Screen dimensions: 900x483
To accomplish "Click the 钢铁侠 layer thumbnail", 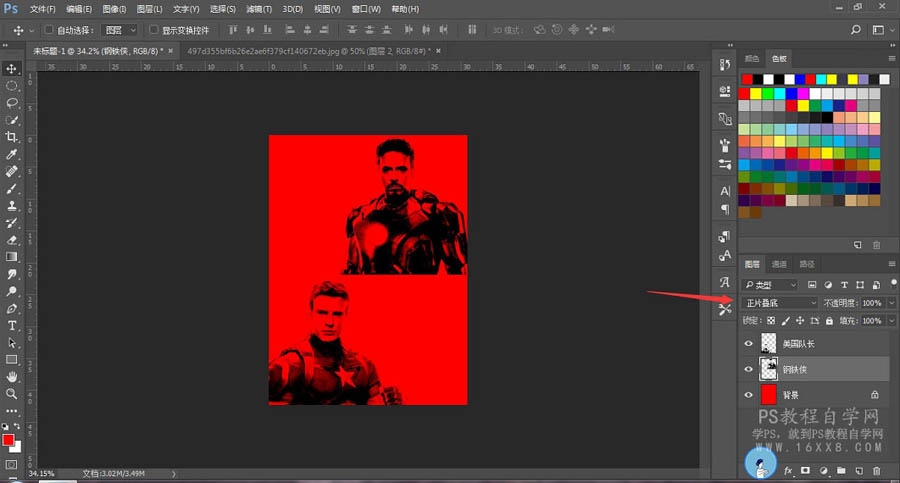I will click(x=768, y=369).
